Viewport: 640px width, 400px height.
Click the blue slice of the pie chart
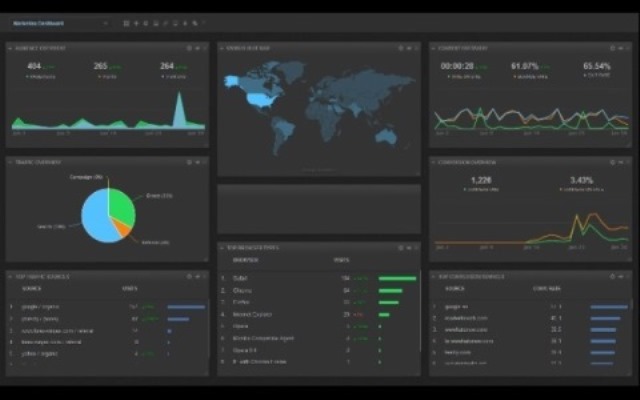[x=96, y=218]
